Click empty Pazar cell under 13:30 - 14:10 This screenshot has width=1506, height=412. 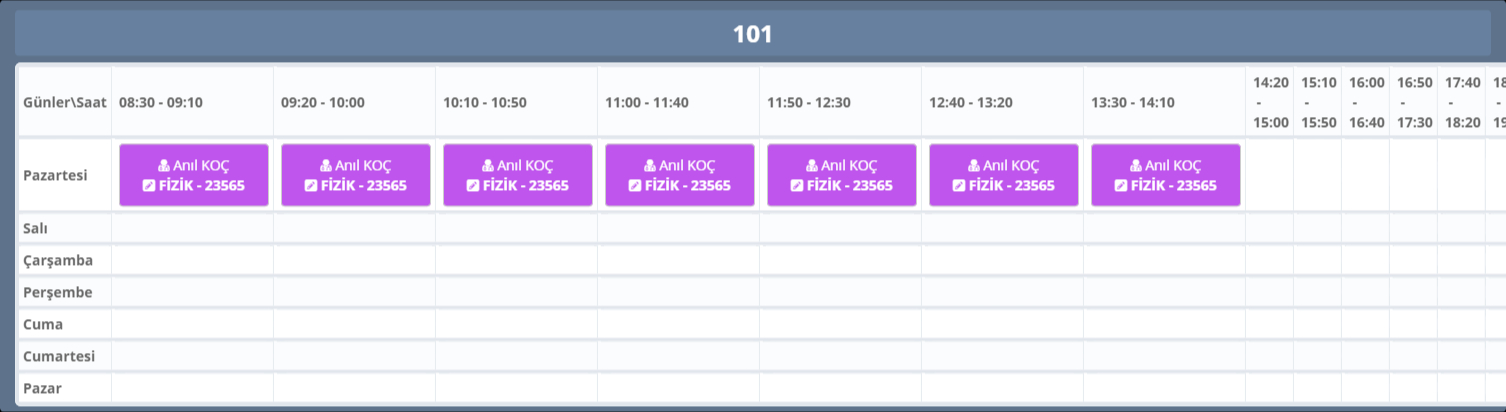point(1164,388)
